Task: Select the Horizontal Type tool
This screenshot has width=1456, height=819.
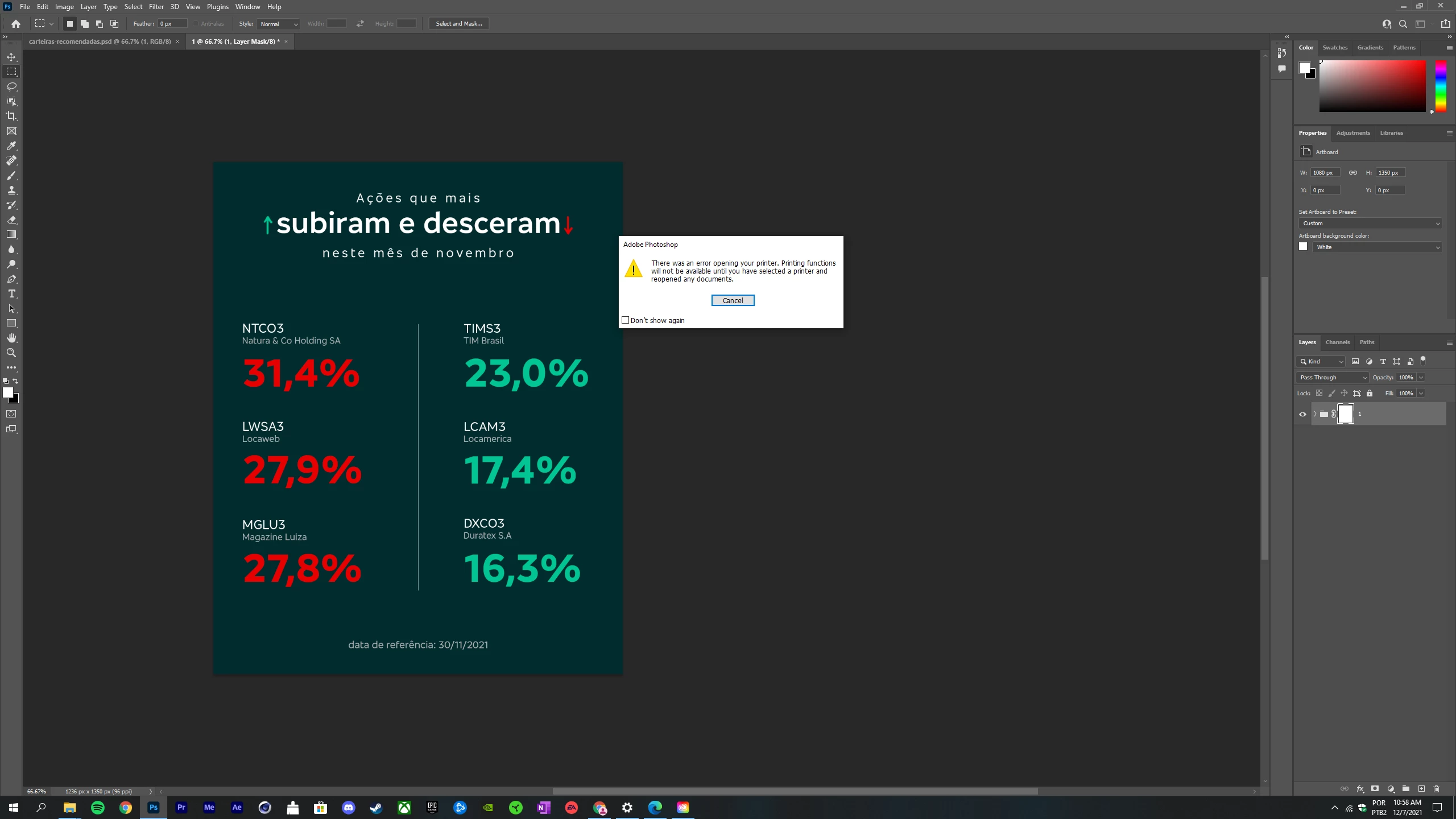Action: tap(11, 294)
